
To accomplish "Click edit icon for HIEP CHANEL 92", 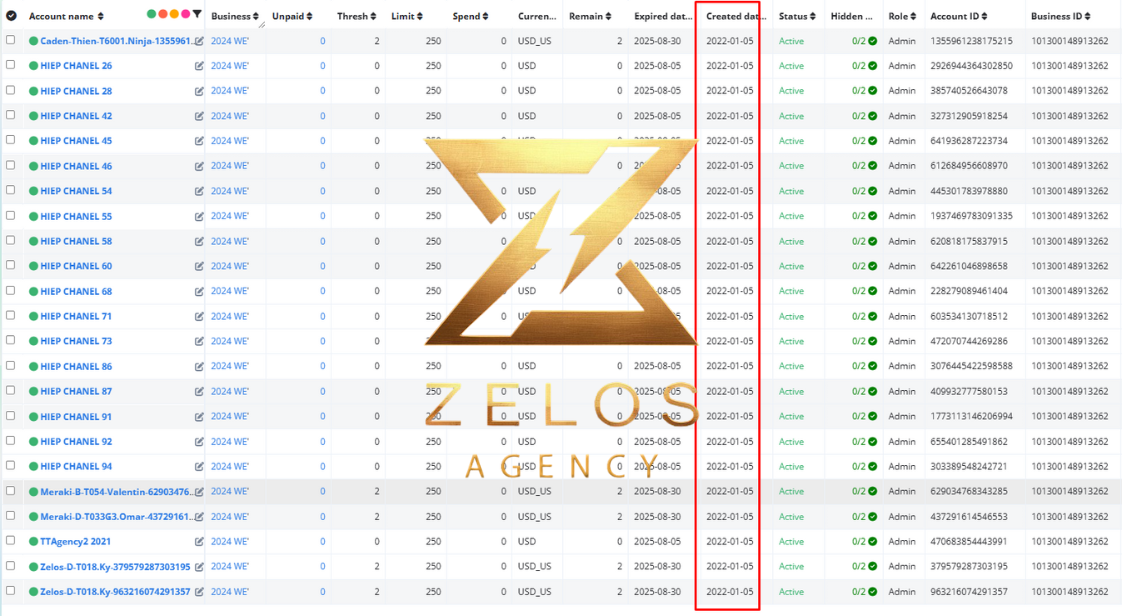I will point(199,441).
